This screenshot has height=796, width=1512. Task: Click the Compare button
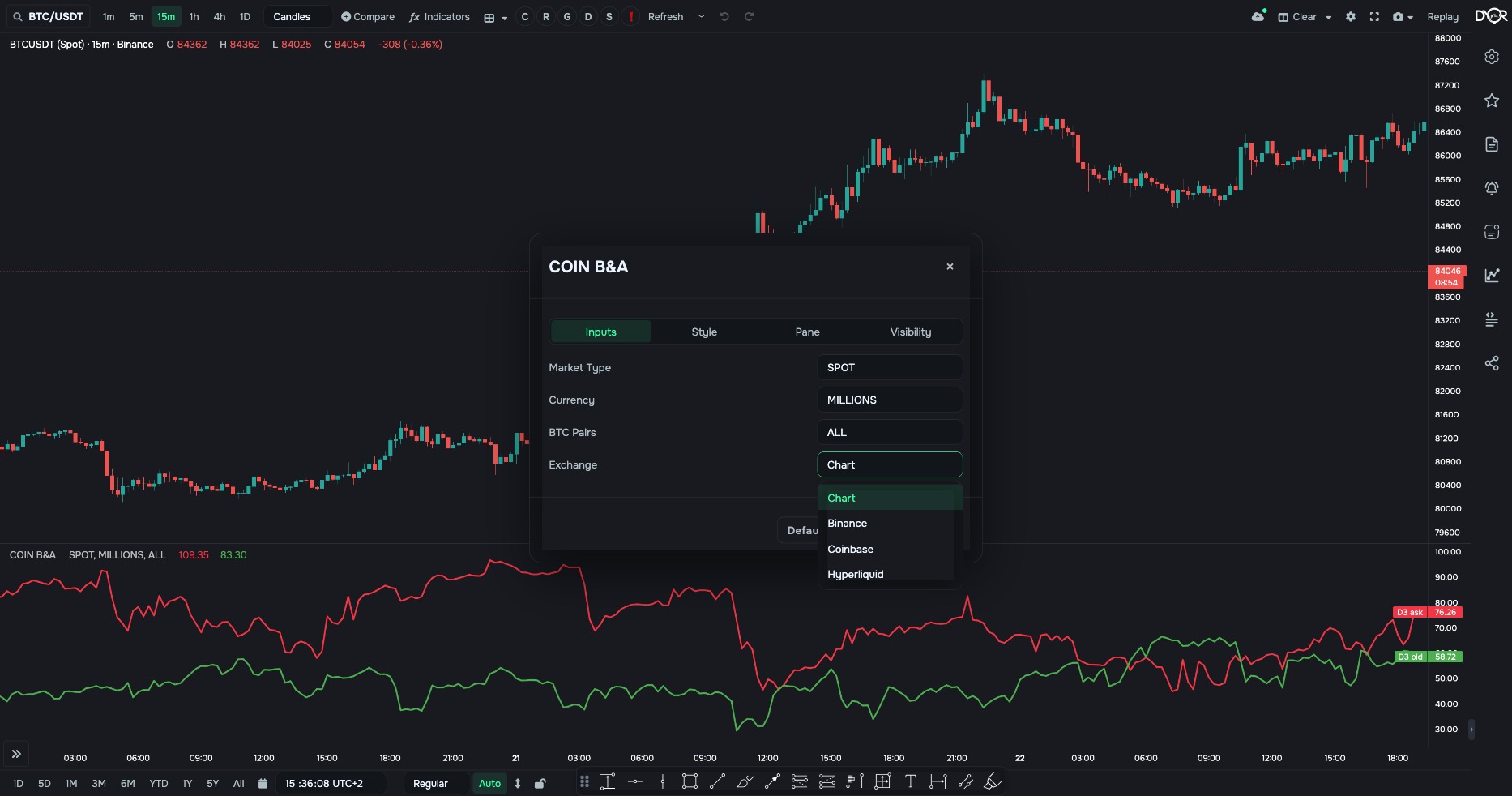point(368,16)
